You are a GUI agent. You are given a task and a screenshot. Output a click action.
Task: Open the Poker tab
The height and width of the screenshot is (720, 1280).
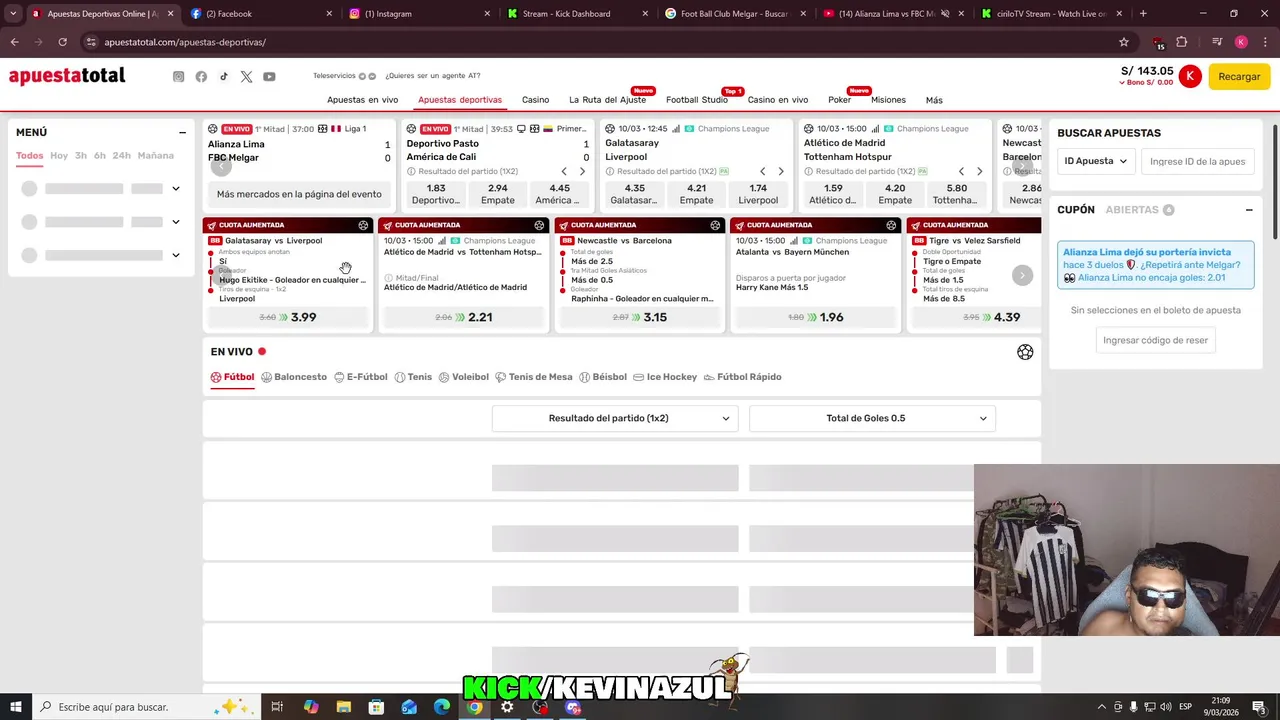point(839,100)
